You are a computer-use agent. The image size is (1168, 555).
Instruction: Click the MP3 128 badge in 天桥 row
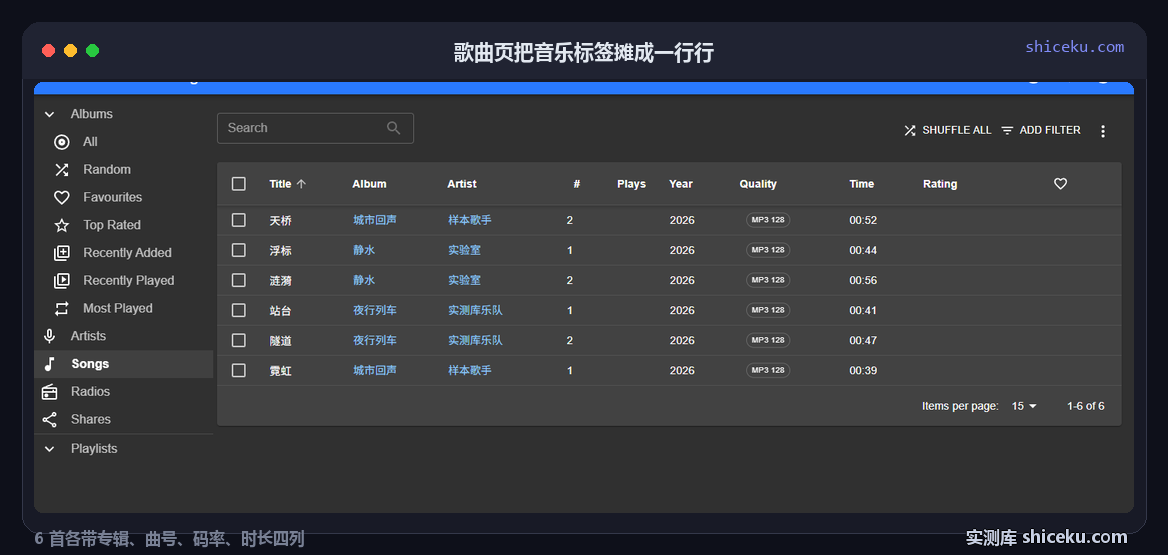point(768,220)
